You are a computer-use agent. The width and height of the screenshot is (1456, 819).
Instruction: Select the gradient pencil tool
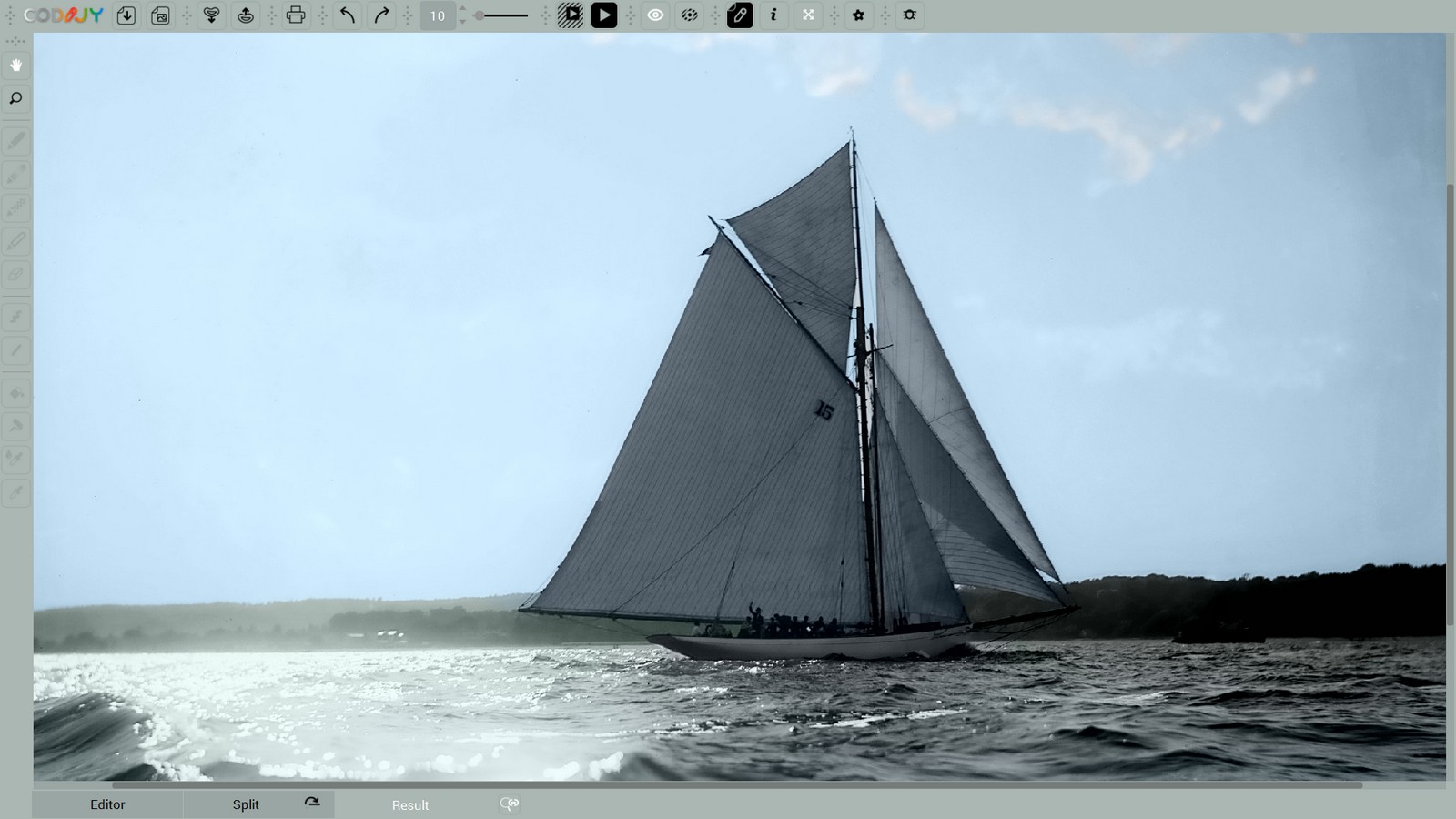click(15, 175)
